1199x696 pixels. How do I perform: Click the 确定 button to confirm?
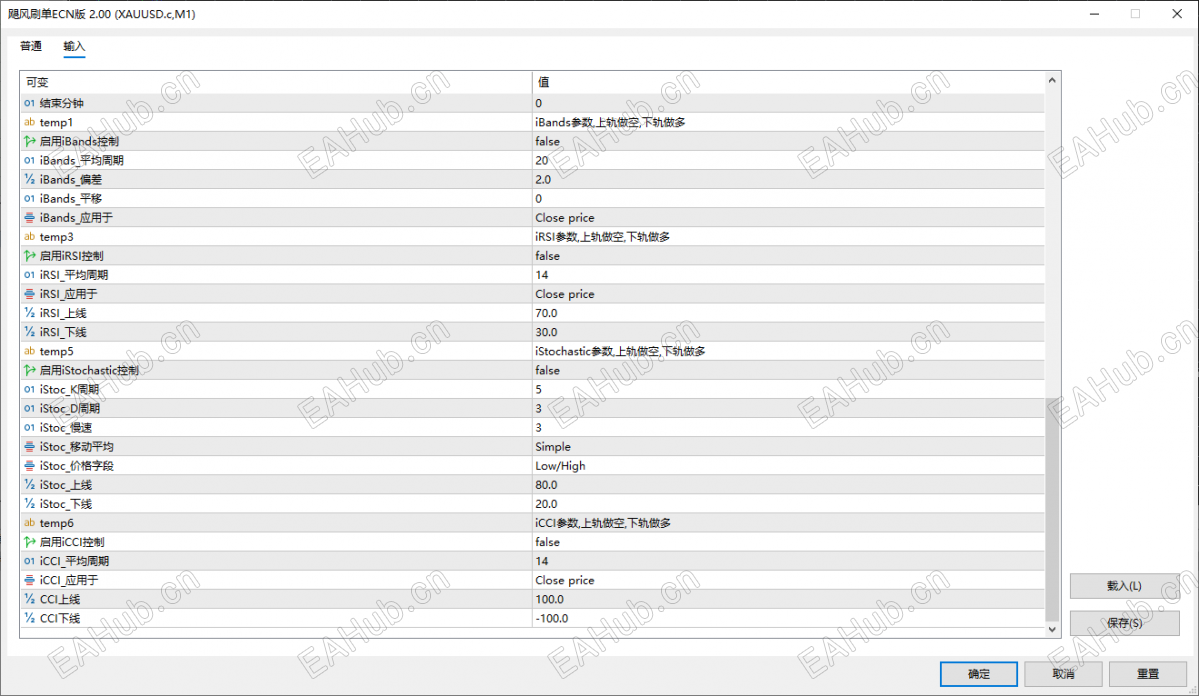[979, 674]
